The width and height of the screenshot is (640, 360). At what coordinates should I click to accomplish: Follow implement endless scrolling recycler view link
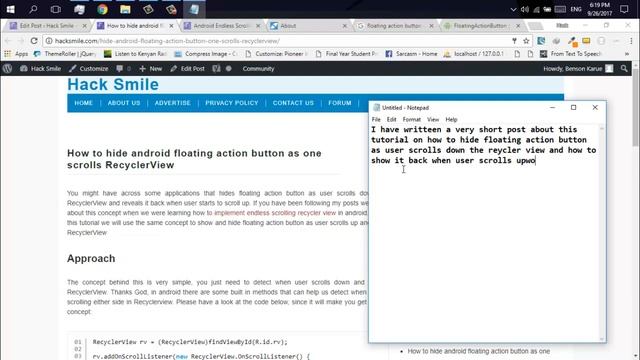[x=275, y=213]
